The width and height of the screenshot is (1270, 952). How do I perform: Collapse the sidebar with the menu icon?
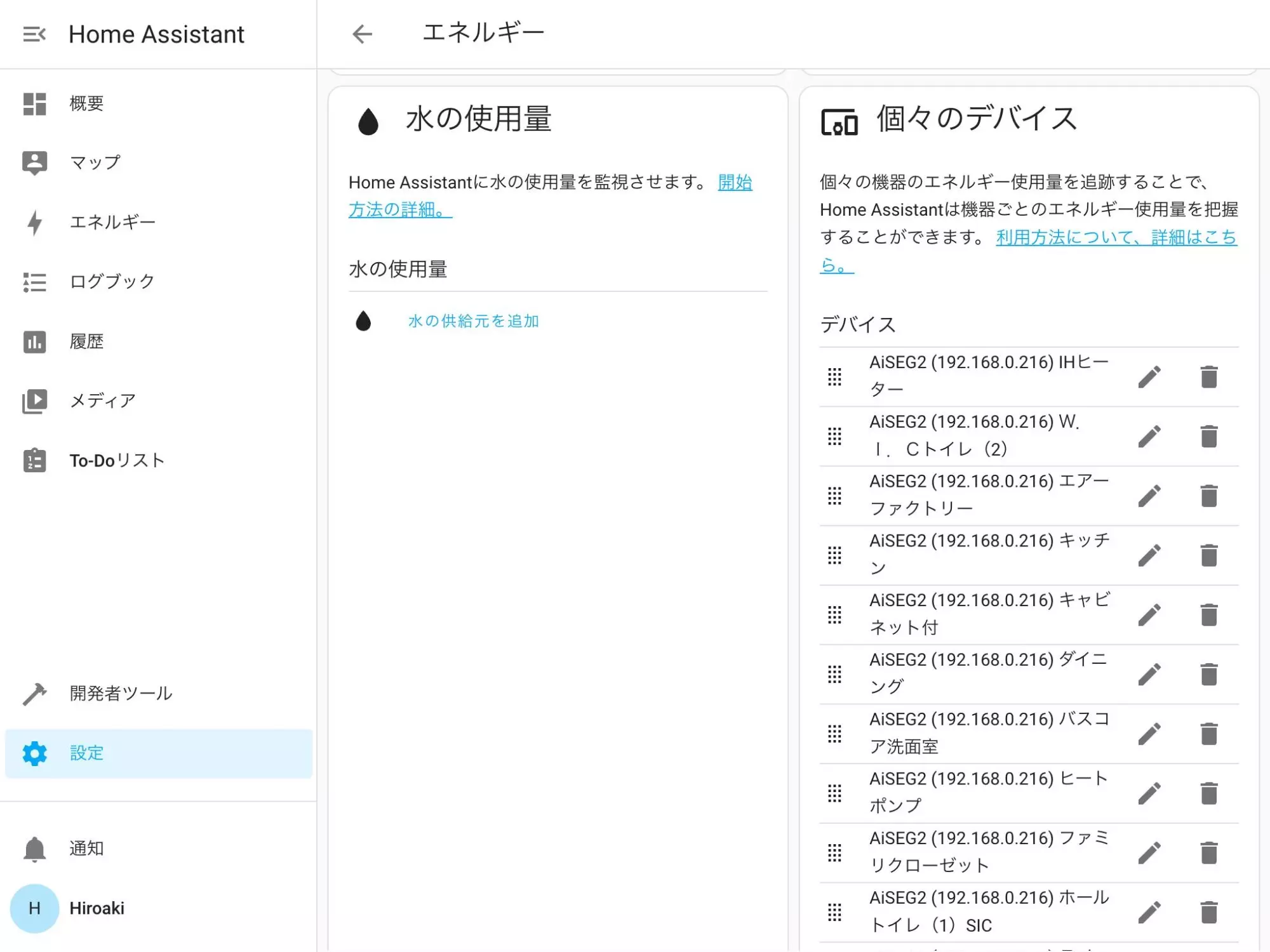[34, 34]
